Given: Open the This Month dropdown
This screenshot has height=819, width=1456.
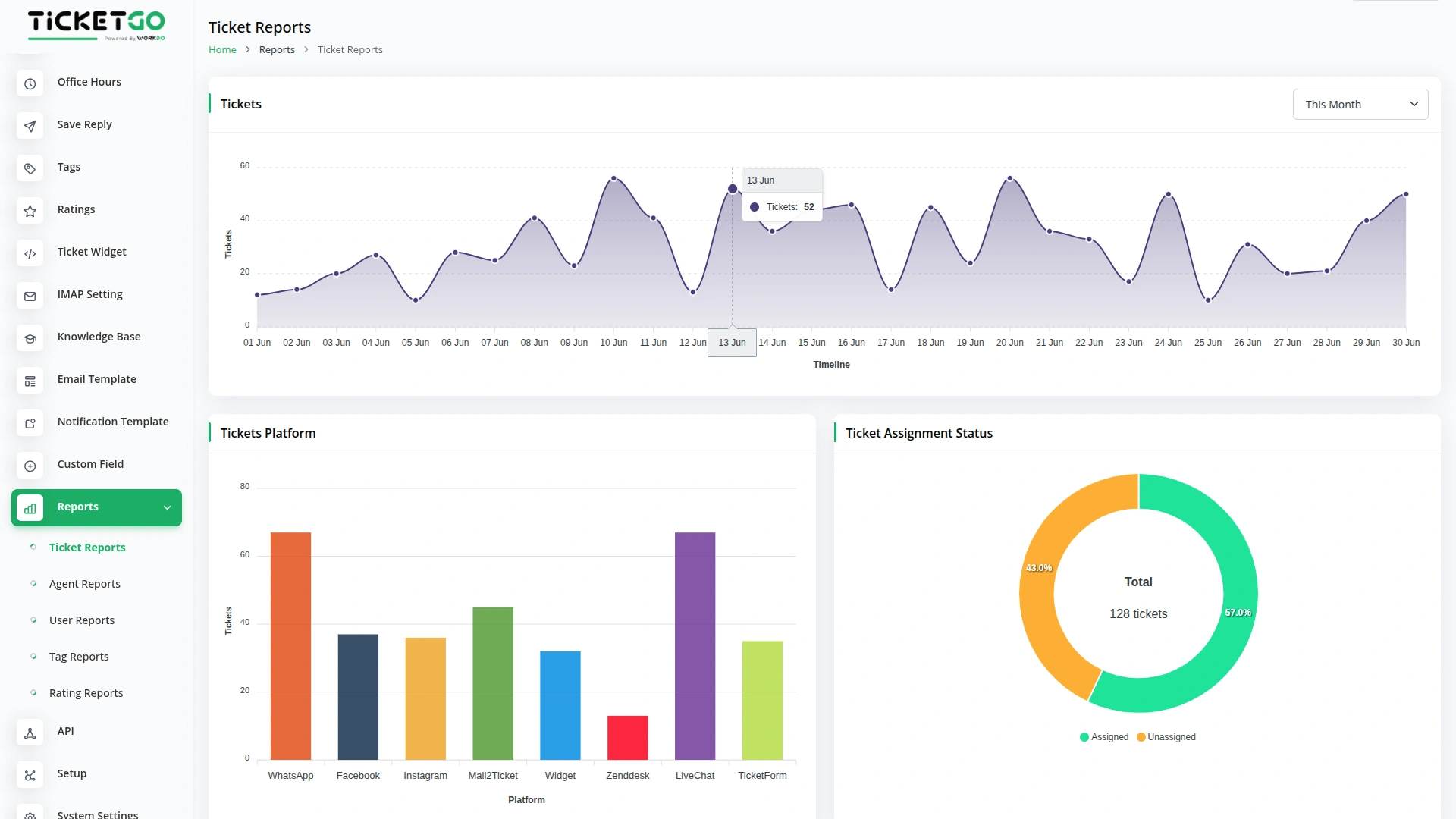Looking at the screenshot, I should point(1360,104).
